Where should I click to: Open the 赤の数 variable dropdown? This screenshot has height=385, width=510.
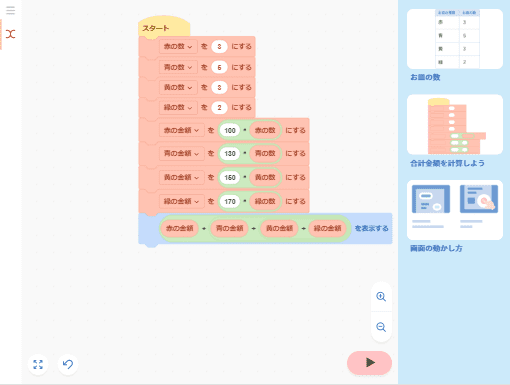[178, 47]
